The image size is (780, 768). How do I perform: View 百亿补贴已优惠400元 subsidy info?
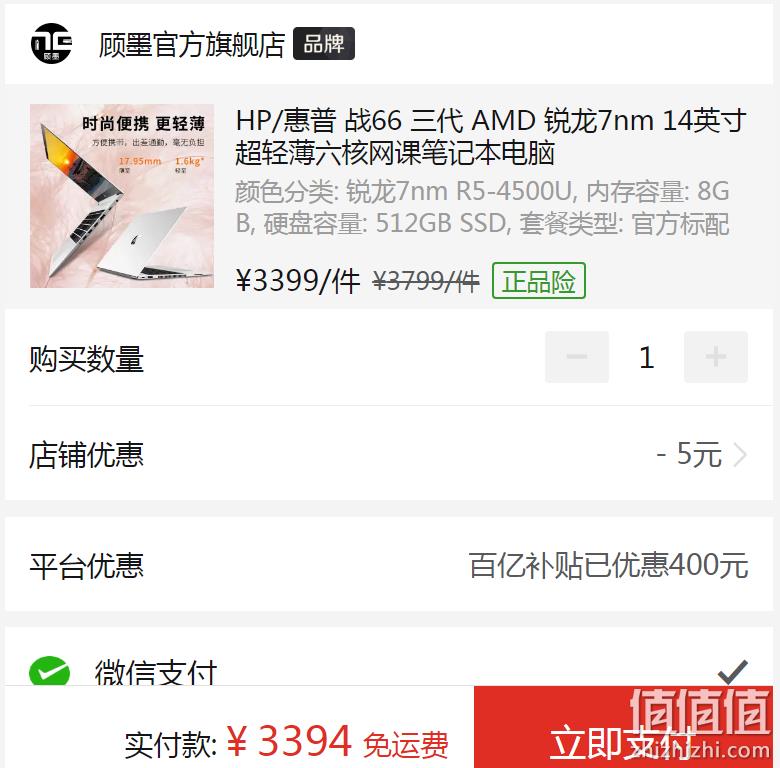(x=608, y=565)
